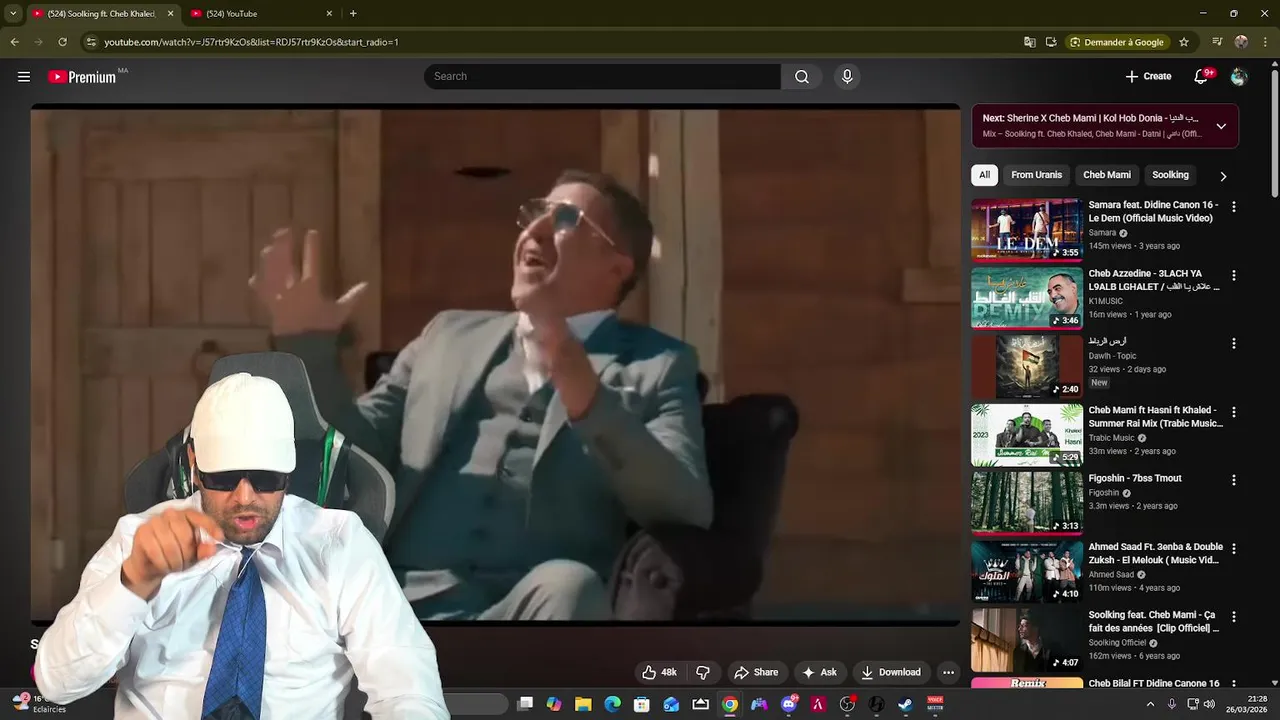Screen dimensions: 1280x720
Task: Open Chrome profile avatar in toolbar
Action: coord(1241,42)
